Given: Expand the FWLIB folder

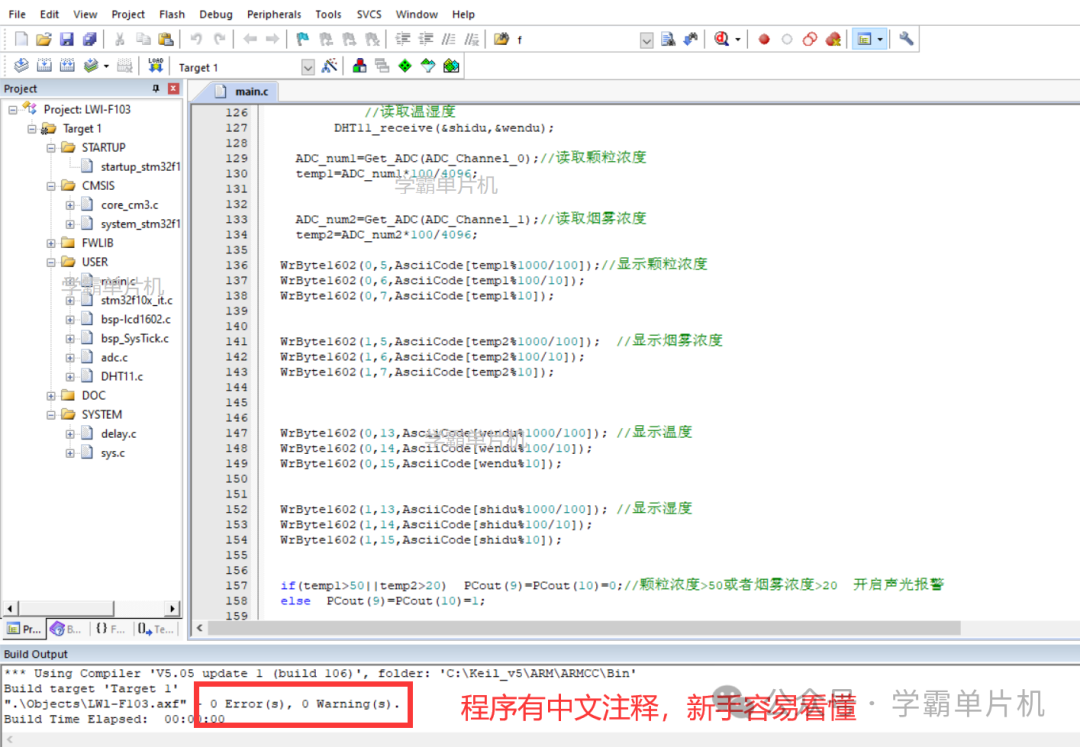Looking at the screenshot, I should (51, 243).
